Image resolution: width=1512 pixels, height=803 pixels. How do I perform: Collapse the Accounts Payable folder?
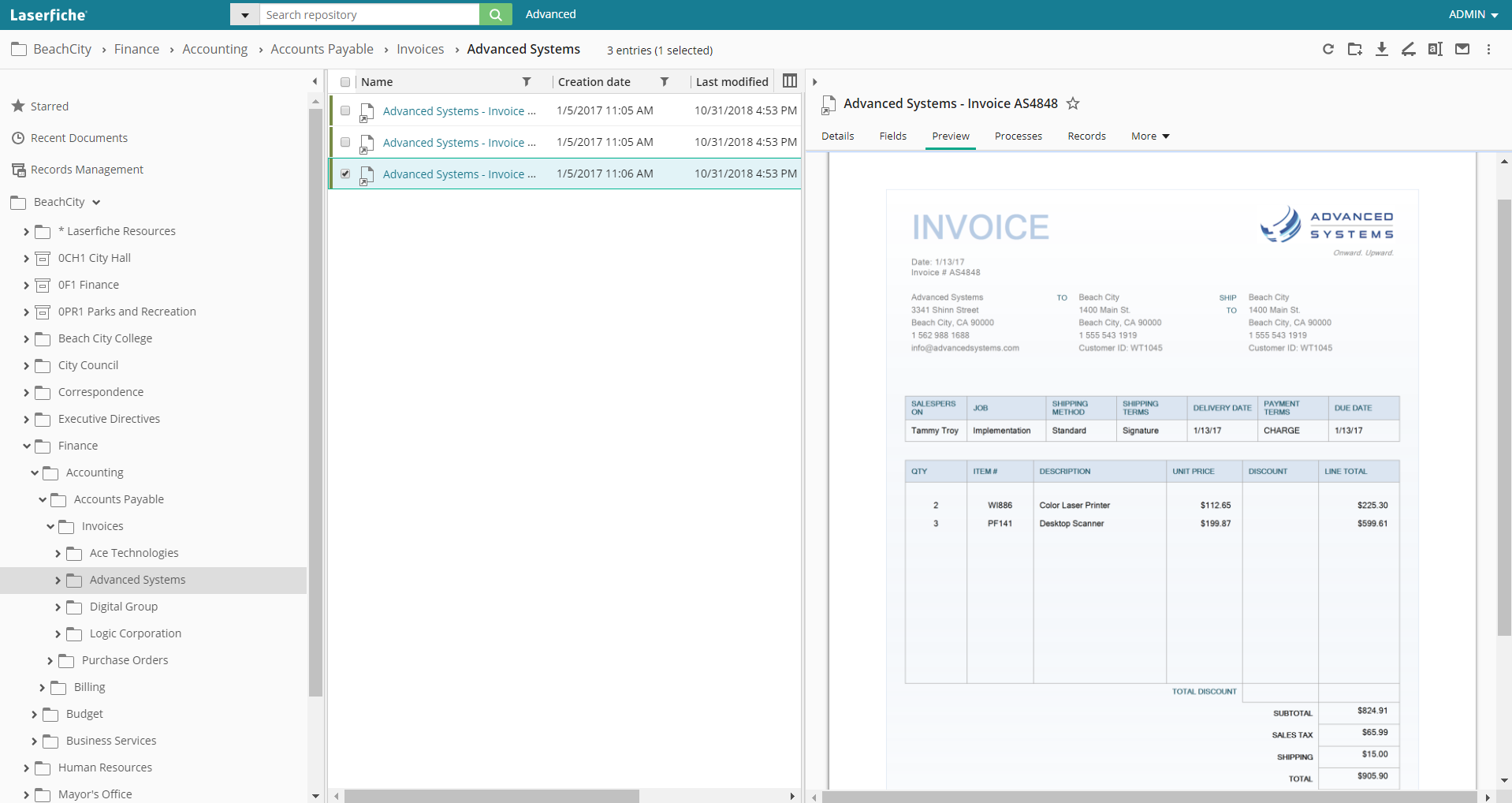(x=42, y=499)
